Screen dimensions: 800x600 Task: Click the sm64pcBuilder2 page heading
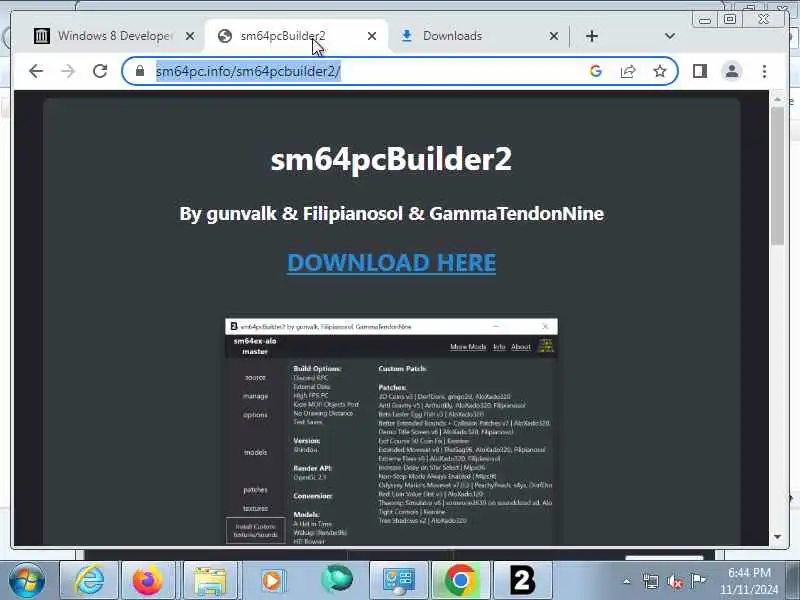(x=391, y=159)
